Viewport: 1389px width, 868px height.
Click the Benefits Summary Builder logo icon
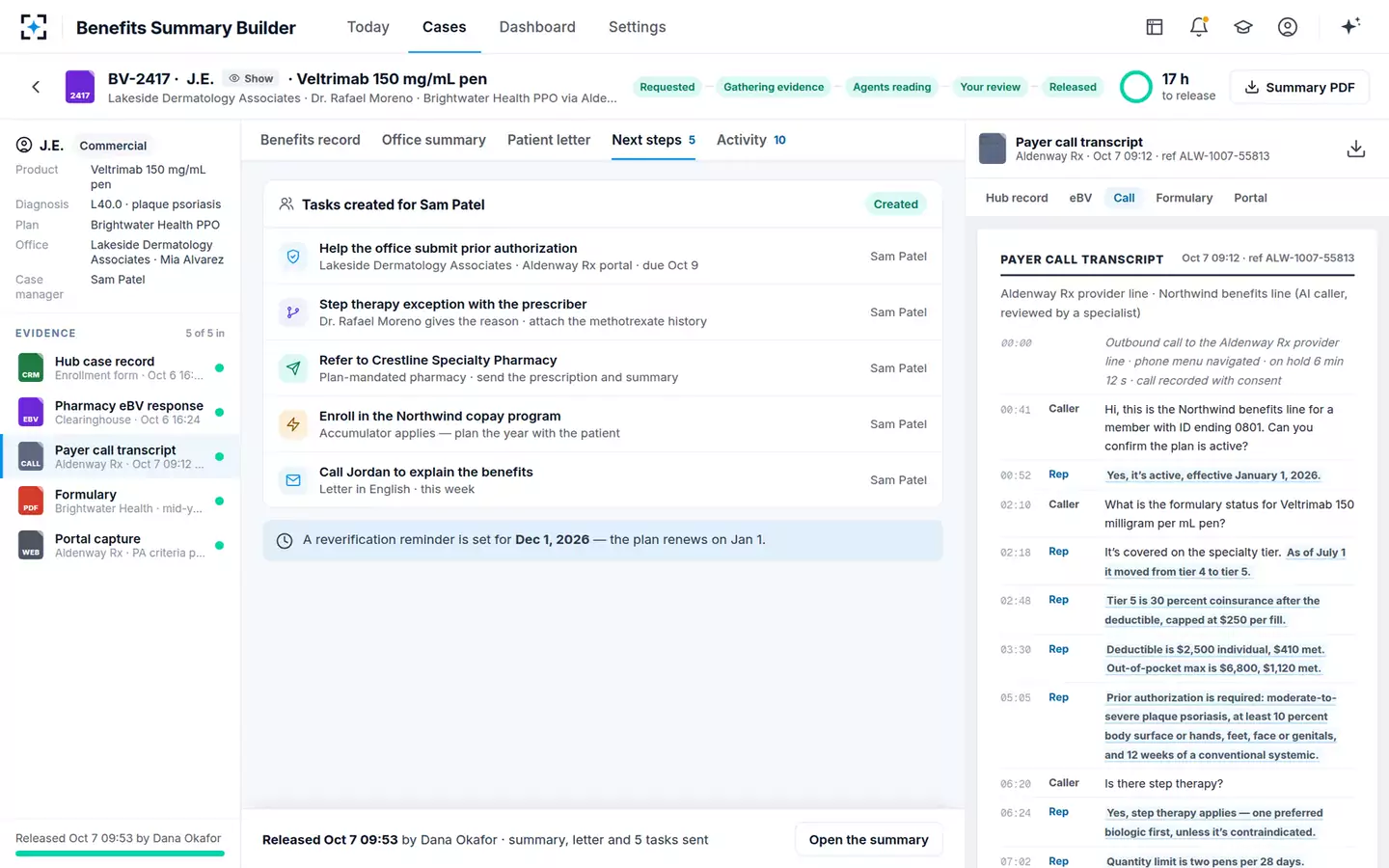coord(34,27)
